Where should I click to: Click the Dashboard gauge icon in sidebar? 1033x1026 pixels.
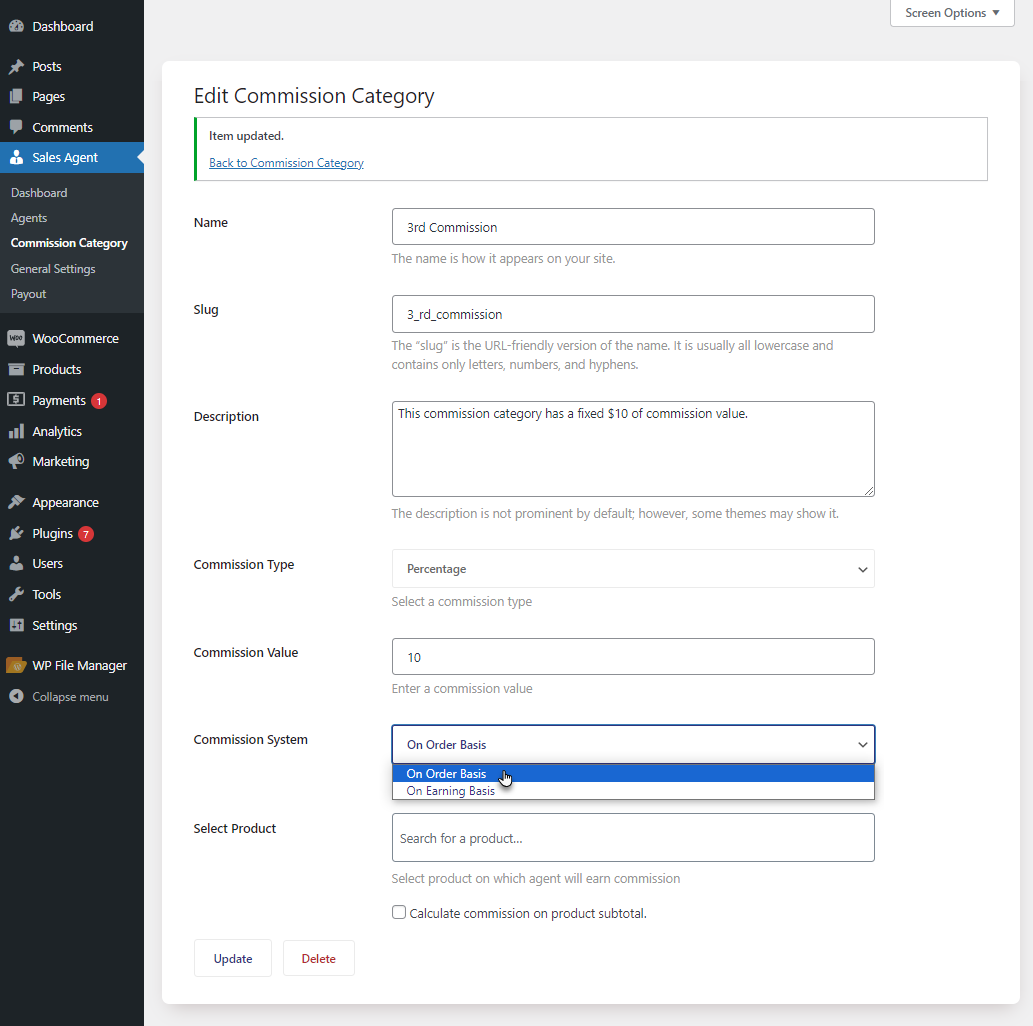(x=16, y=26)
